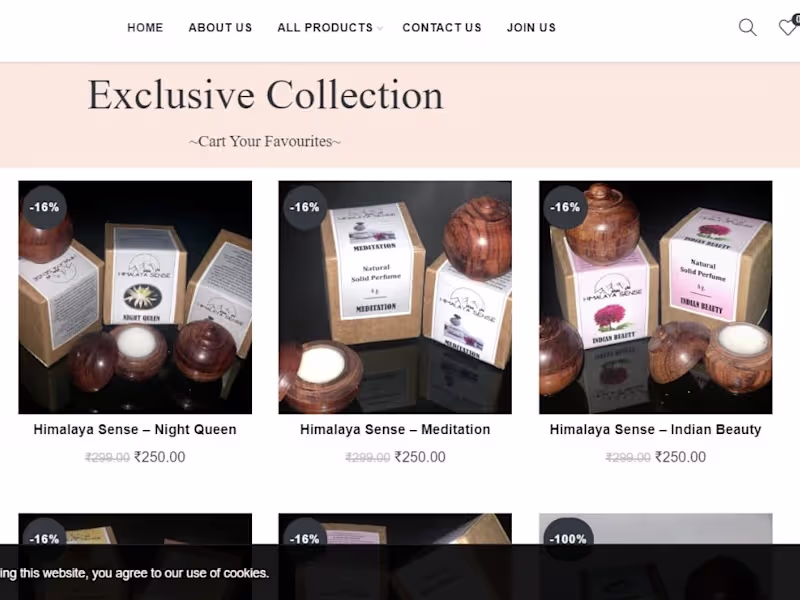Image resolution: width=800 pixels, height=600 pixels.
Task: Open Himalaya Sense – Indian Beauty title
Action: pos(656,430)
